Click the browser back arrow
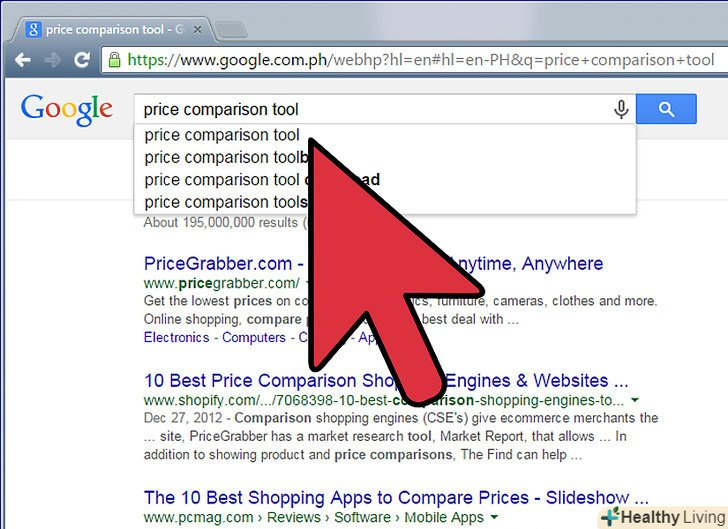728x529 pixels. pos(23,60)
